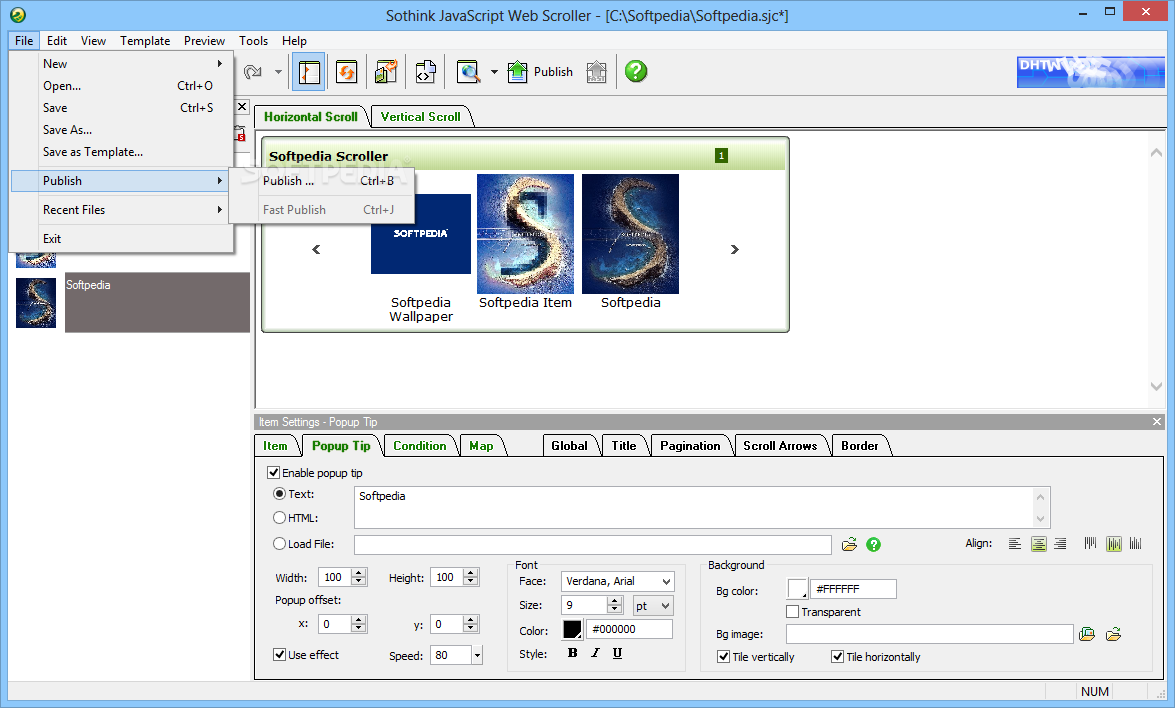Toggle italic font style
Viewport: 1175px width, 708px height.
[x=595, y=653]
